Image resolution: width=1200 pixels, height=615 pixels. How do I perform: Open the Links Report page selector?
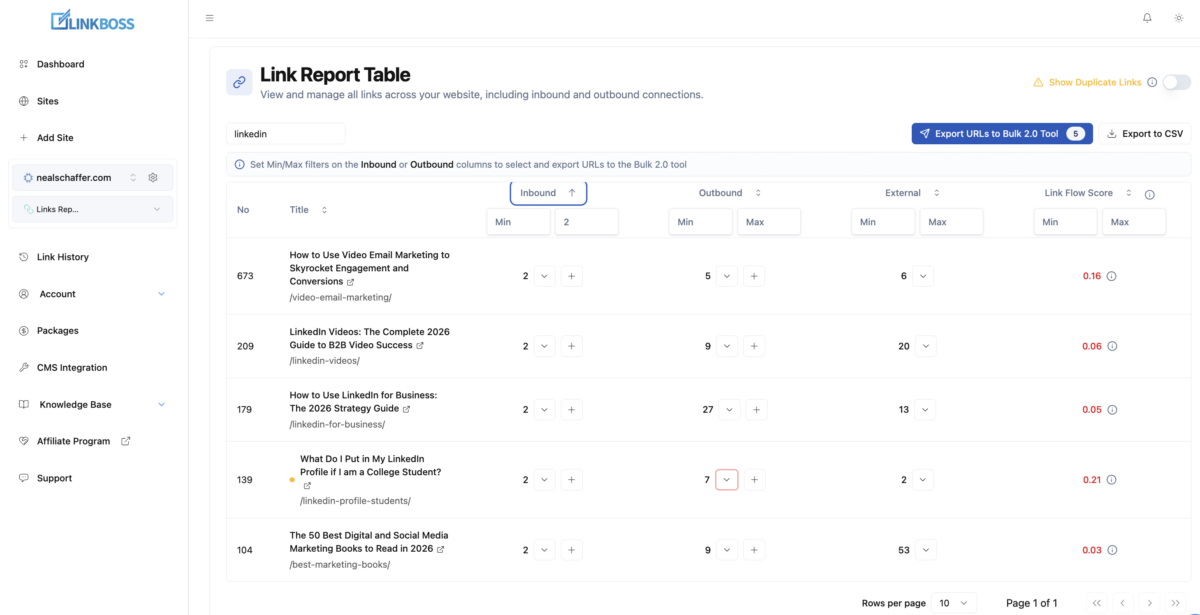92,209
